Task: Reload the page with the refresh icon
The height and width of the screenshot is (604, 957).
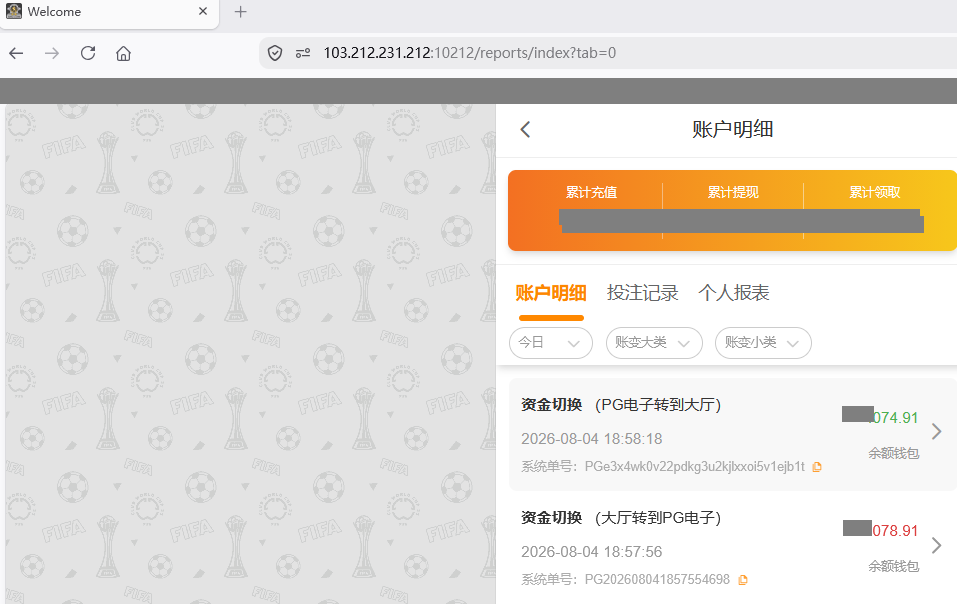Action: coord(88,53)
